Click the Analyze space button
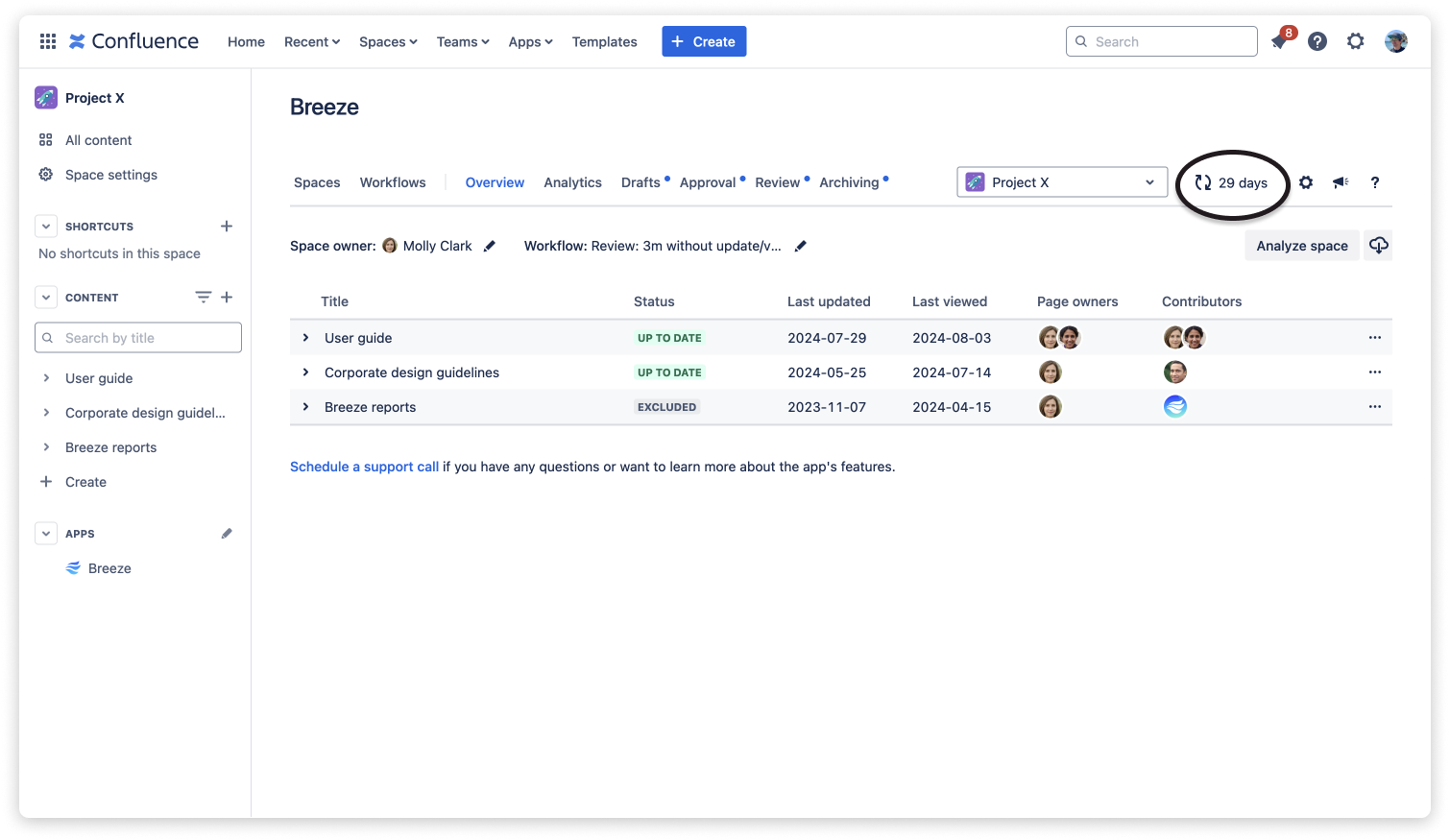The height and width of the screenshot is (840, 1450). pos(1302,246)
